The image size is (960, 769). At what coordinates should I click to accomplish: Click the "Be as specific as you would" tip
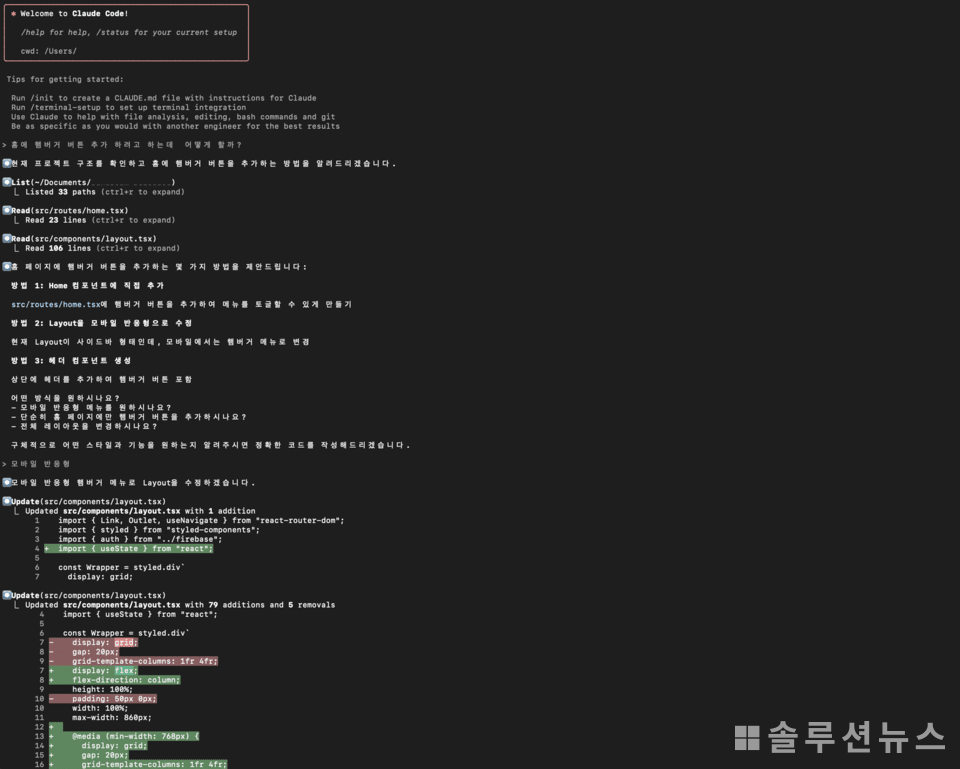[x=175, y=127]
